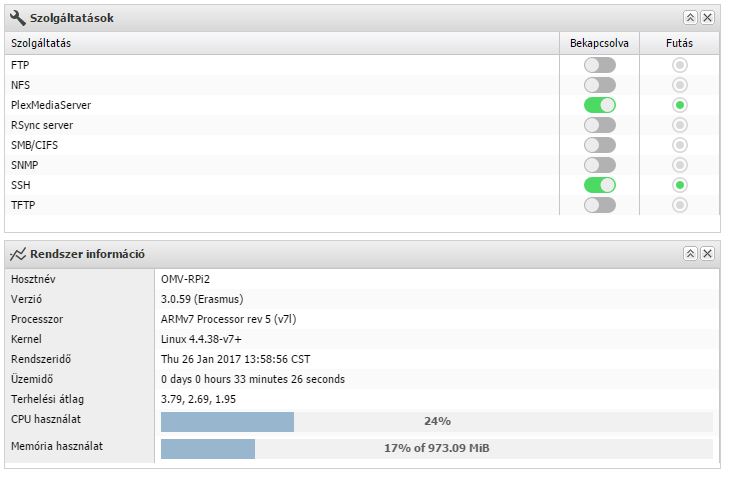Viewport: 732px width, 480px height.
Task: Close the Rendszer információ panel
Action: coord(708,254)
